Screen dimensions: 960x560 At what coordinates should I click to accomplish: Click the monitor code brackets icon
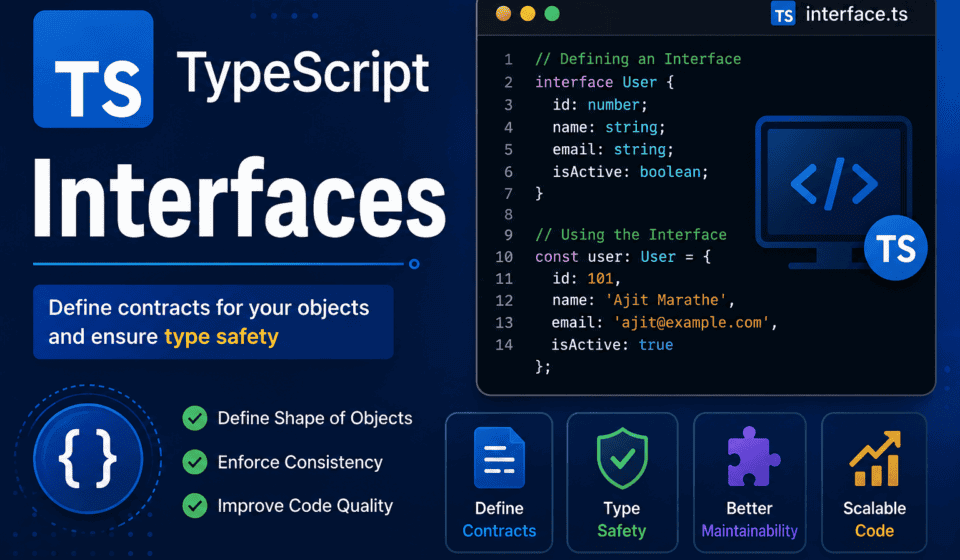(833, 184)
